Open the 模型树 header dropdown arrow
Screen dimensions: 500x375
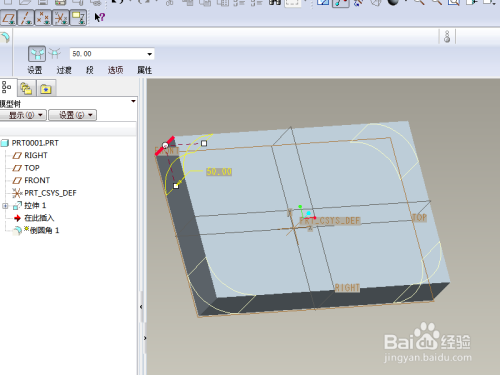[133, 101]
